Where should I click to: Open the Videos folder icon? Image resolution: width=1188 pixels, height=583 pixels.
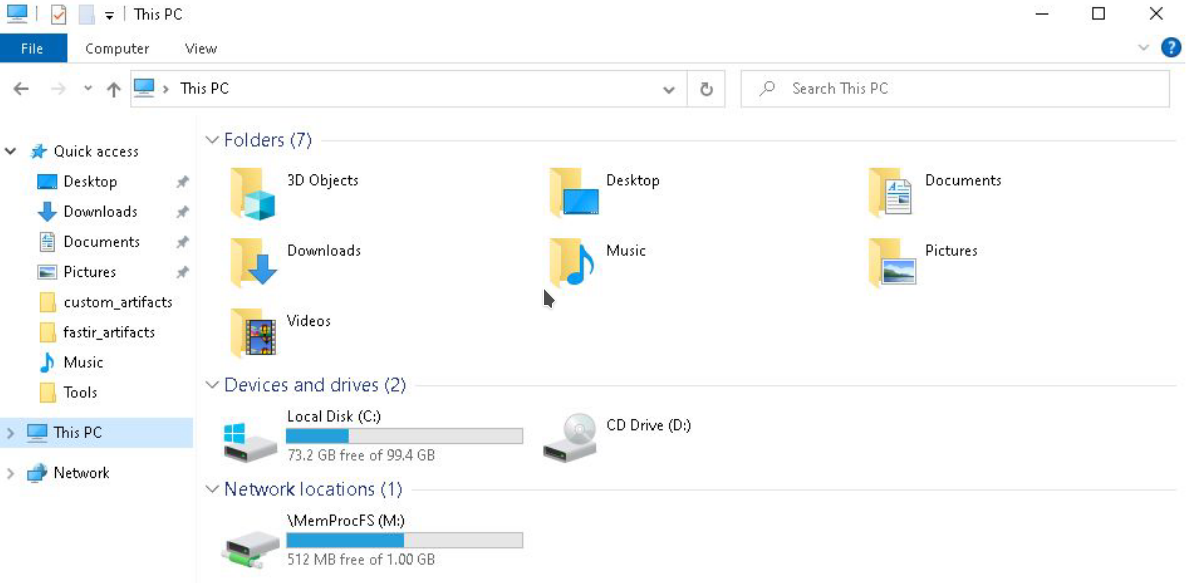tap(251, 333)
